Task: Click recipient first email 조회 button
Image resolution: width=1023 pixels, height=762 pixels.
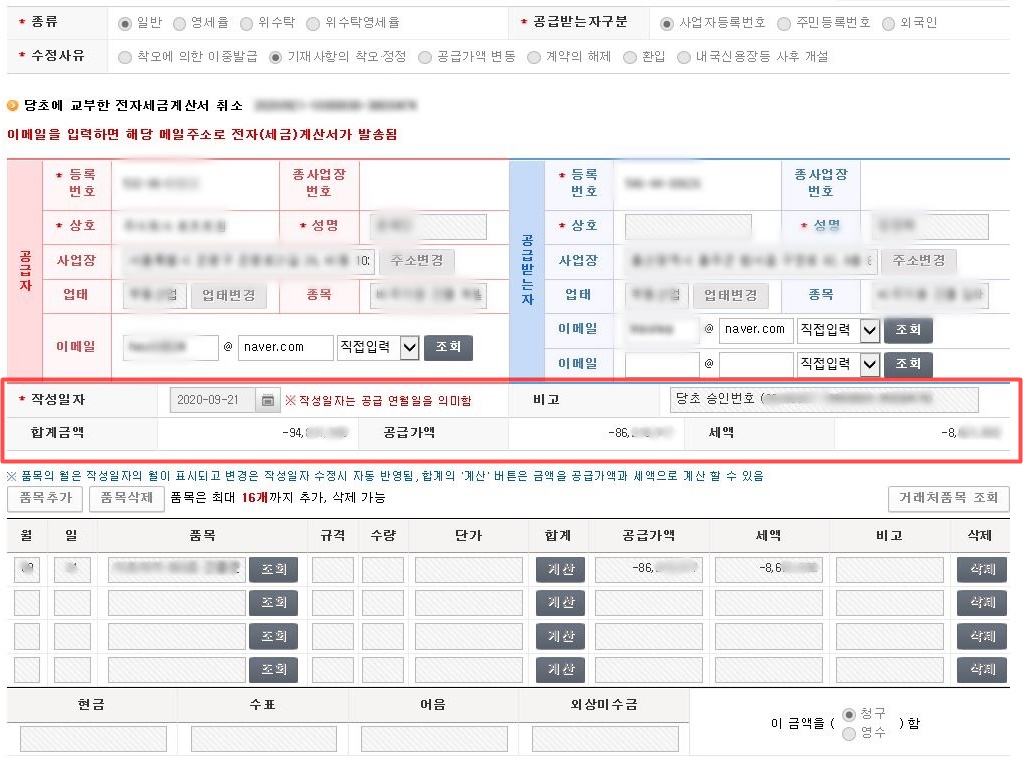Action: (908, 331)
